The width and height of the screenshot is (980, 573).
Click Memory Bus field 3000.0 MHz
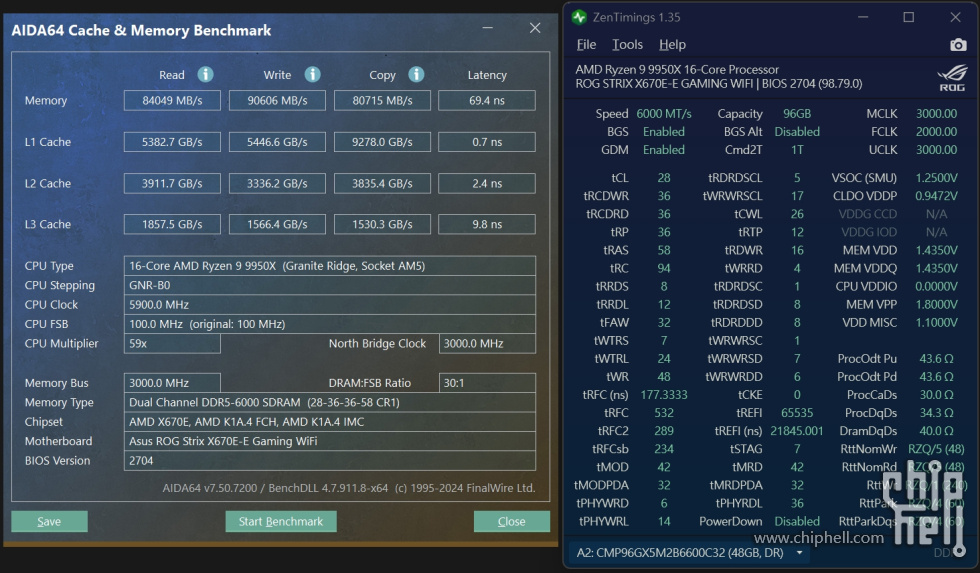[172, 383]
